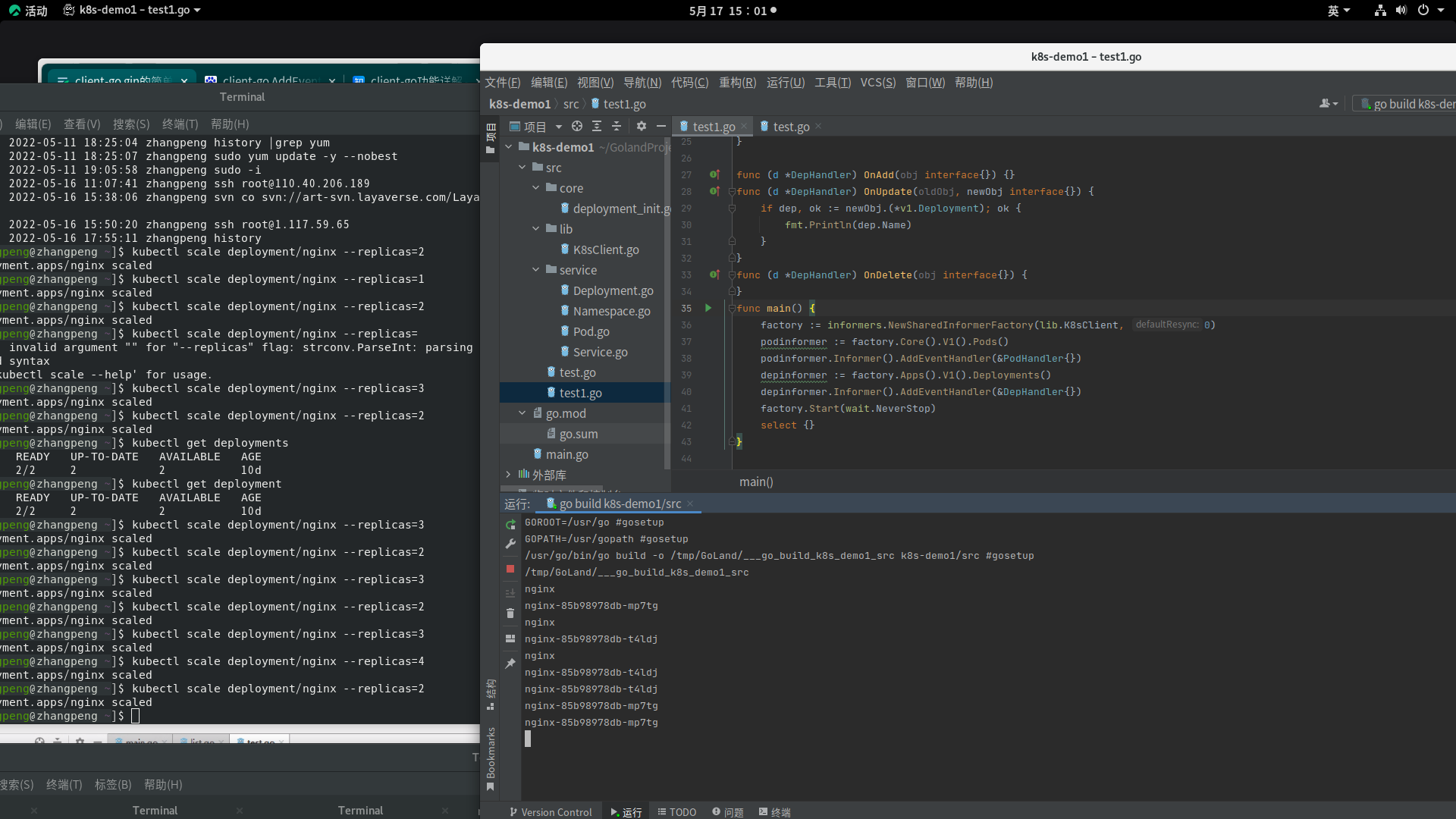Open the 问题 problems tool window
1456x819 pixels.
[728, 812]
